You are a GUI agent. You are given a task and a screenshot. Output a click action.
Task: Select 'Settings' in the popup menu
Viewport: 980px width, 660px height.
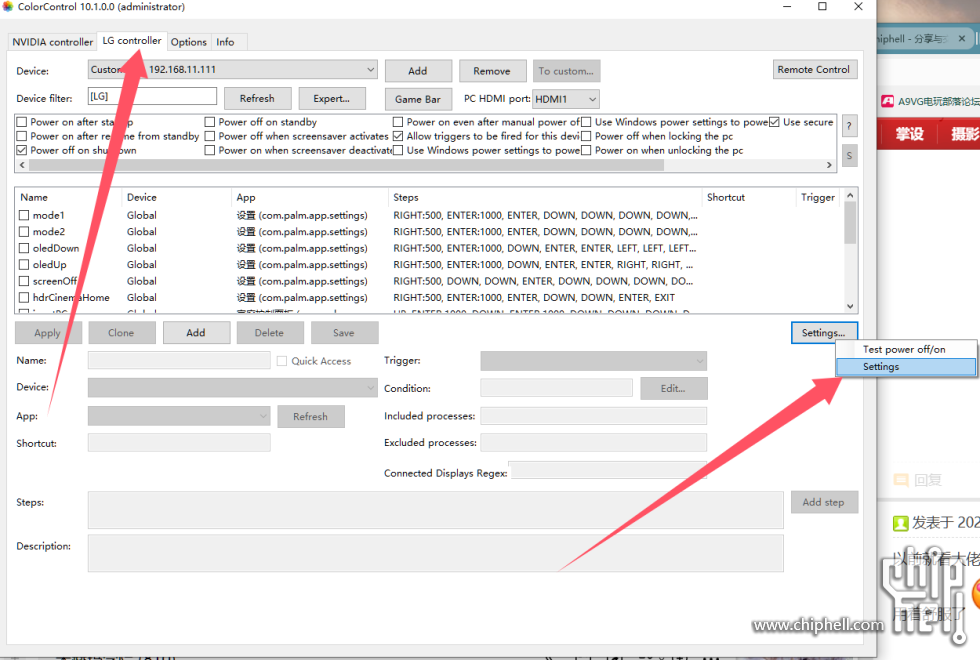coord(906,367)
